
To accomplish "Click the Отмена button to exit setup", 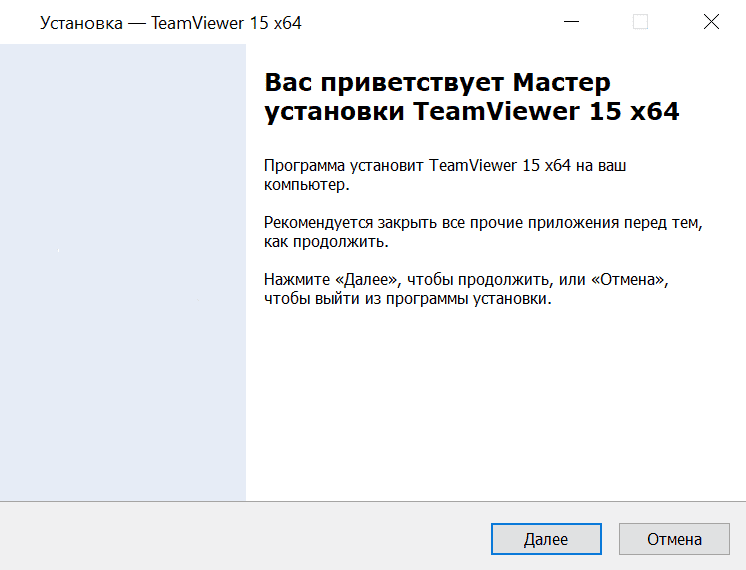I will 674,539.
